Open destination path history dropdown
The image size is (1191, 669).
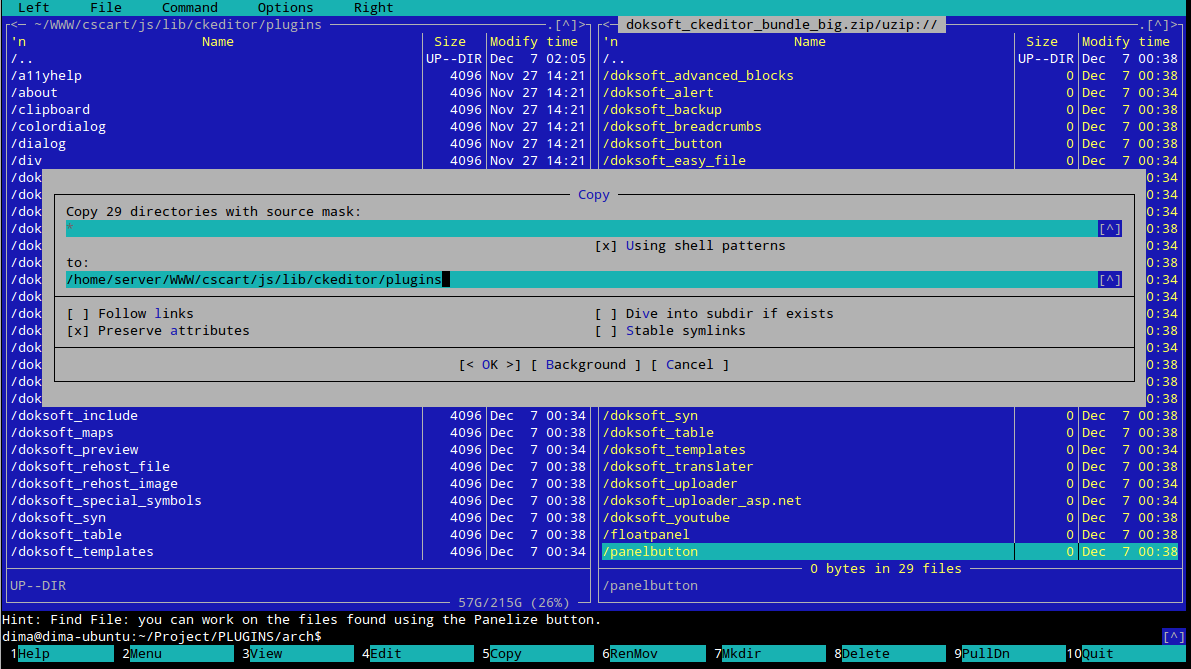pyautogui.click(x=1109, y=280)
